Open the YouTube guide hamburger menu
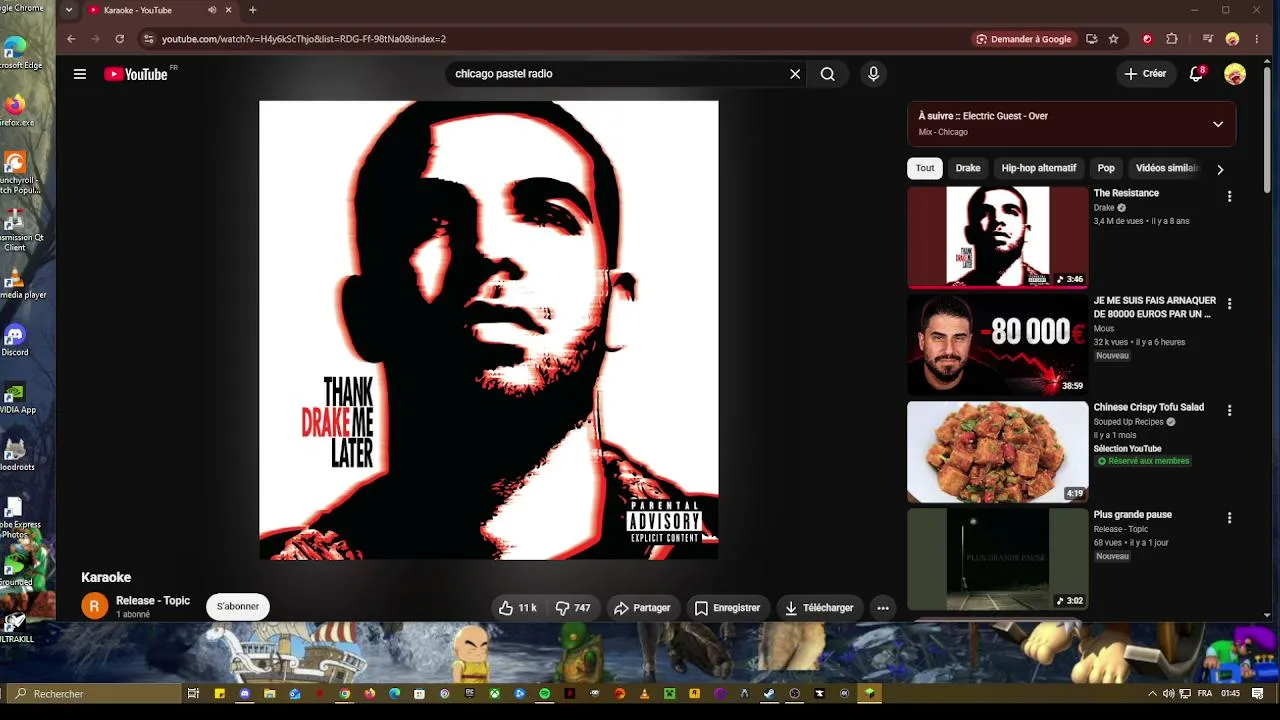This screenshot has height=720, width=1280. click(80, 74)
